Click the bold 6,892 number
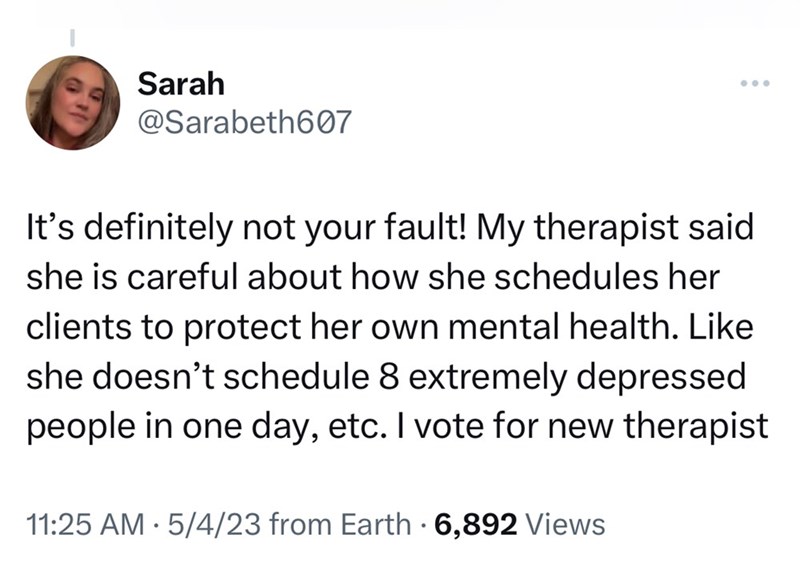This screenshot has width=800, height=566. click(476, 525)
